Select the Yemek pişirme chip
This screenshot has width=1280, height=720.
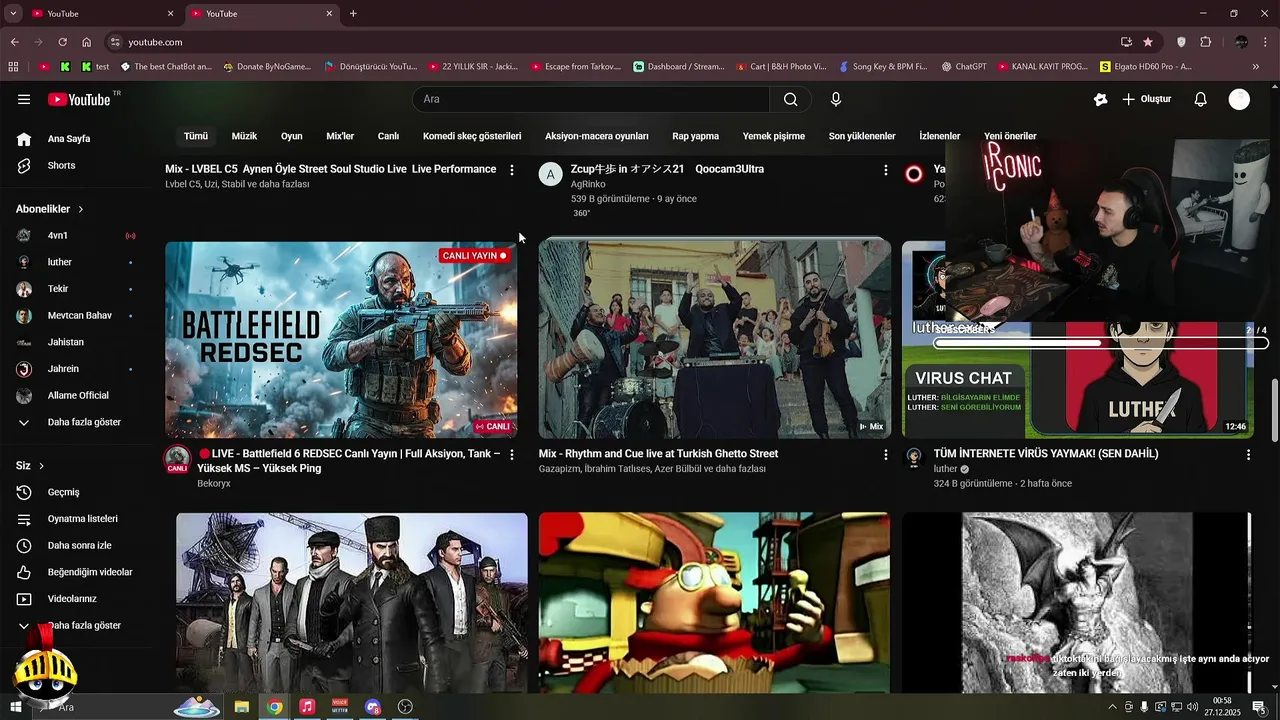pos(774,136)
